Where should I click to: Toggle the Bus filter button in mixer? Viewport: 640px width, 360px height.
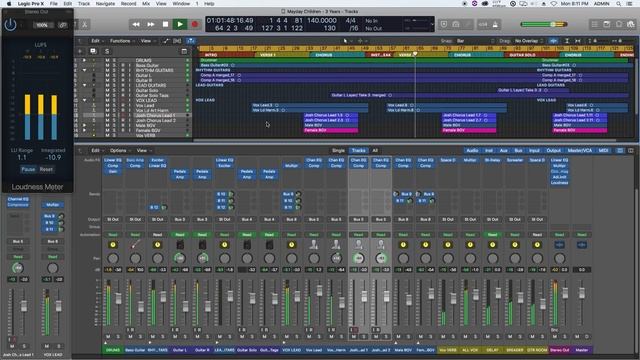coord(518,151)
